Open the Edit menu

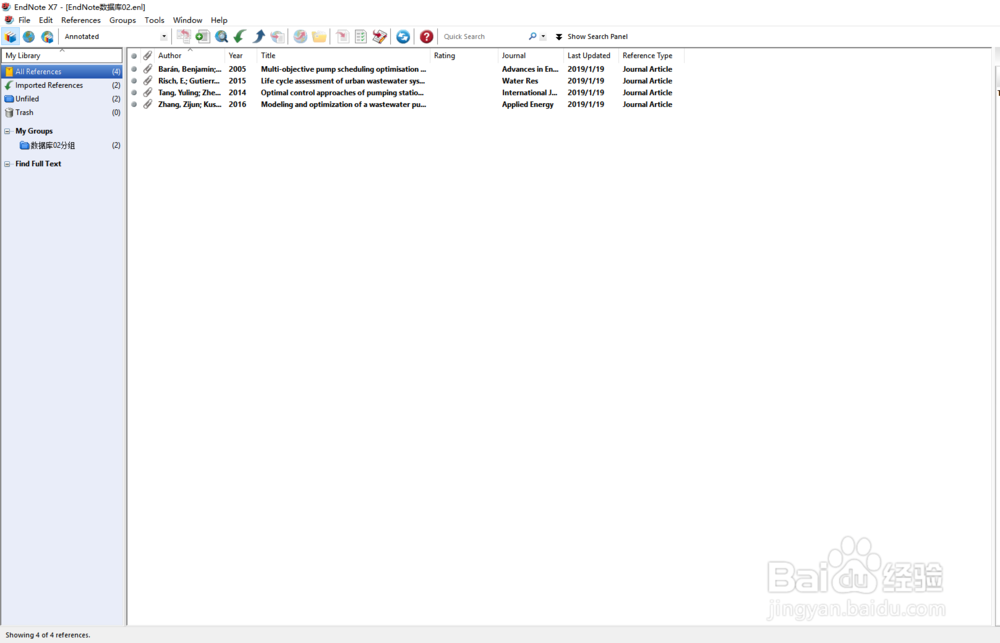(46, 20)
